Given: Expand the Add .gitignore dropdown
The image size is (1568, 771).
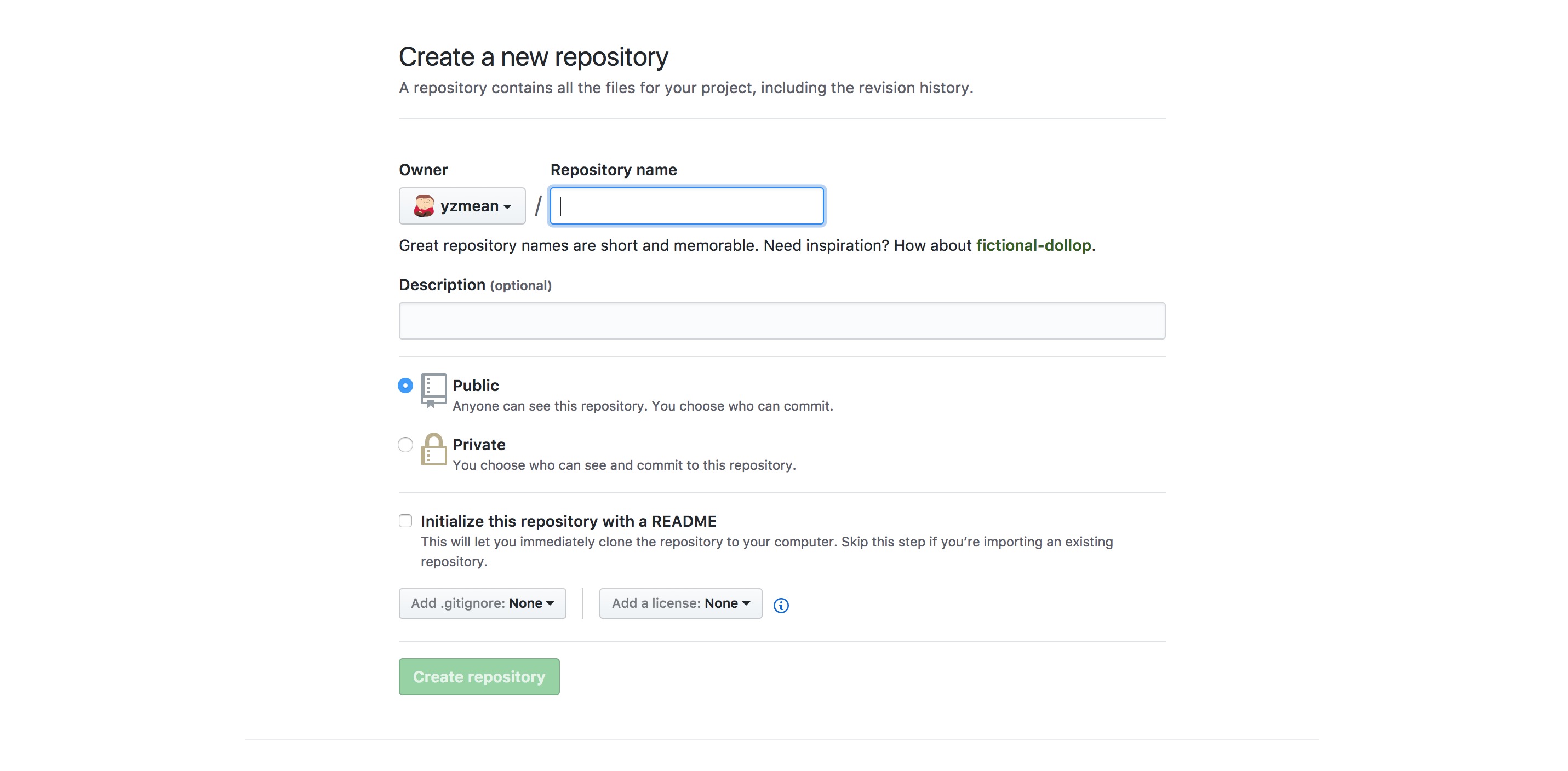Looking at the screenshot, I should coord(482,603).
